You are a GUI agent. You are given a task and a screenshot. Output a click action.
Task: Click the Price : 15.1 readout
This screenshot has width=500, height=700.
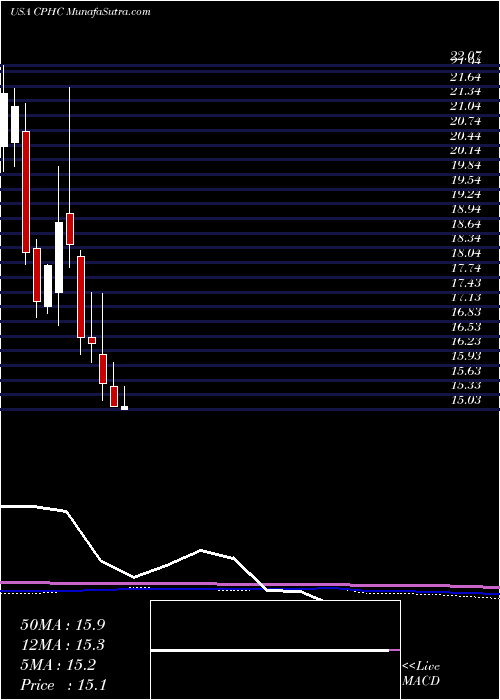point(63,685)
